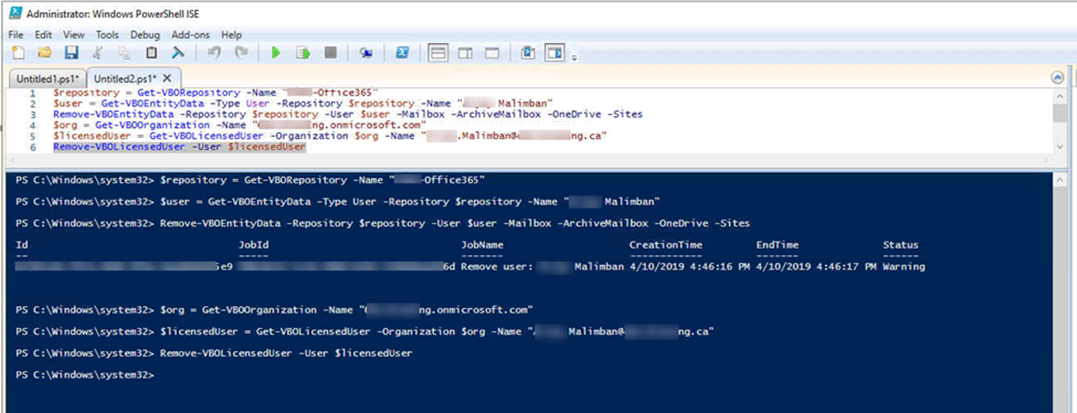Toggle the command add-on pane
1077x413 pixels.
click(555, 52)
